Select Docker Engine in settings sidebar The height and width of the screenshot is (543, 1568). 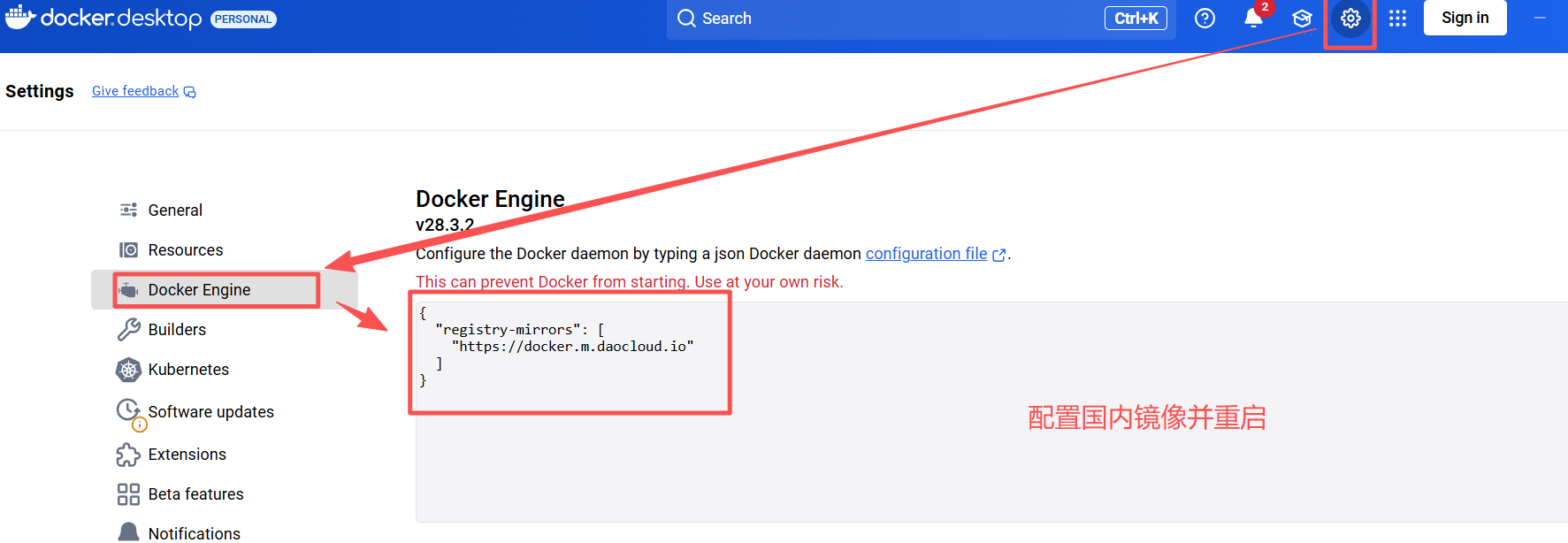tap(225, 290)
